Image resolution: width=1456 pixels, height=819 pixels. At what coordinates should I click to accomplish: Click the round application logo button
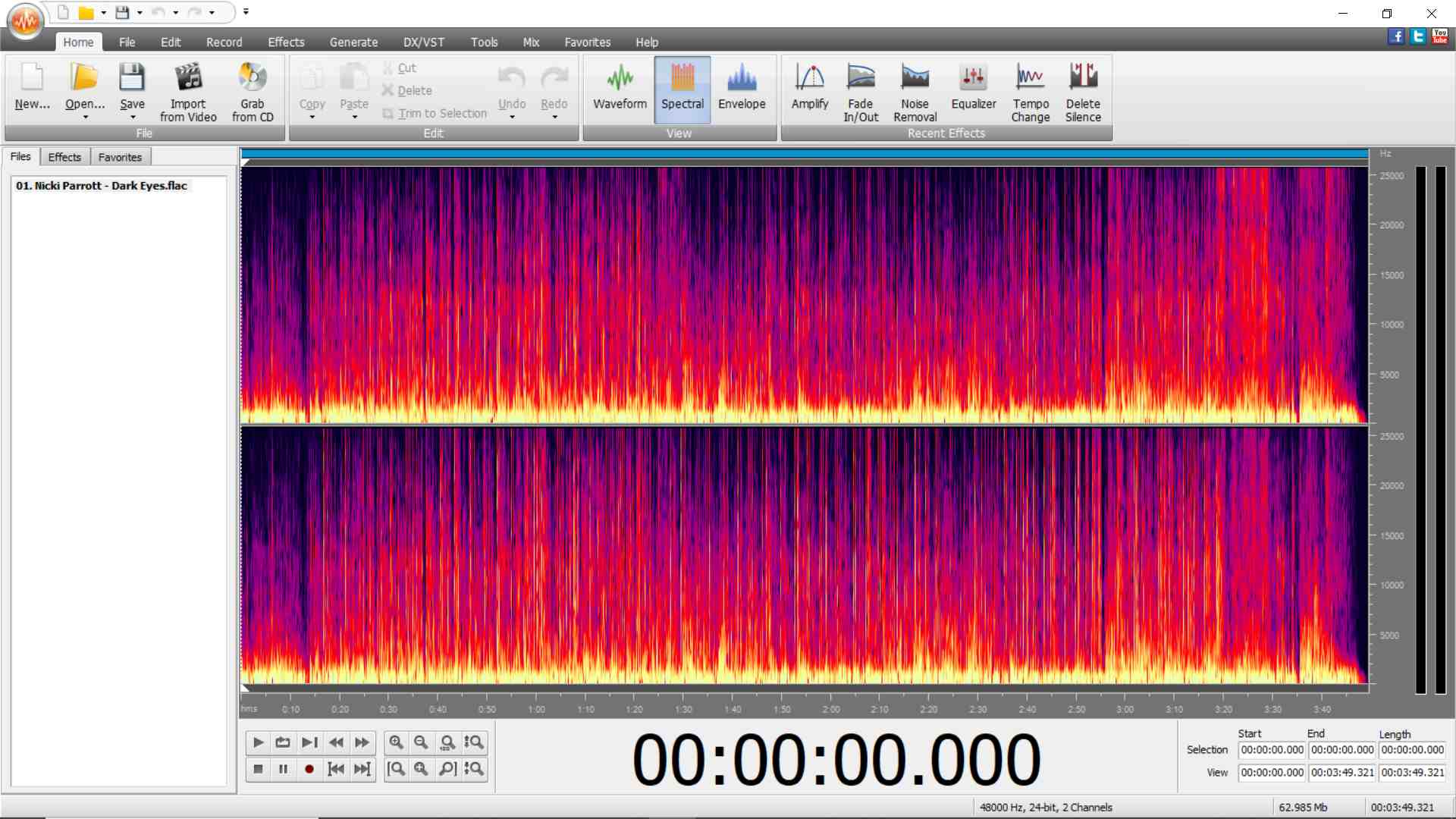26,21
